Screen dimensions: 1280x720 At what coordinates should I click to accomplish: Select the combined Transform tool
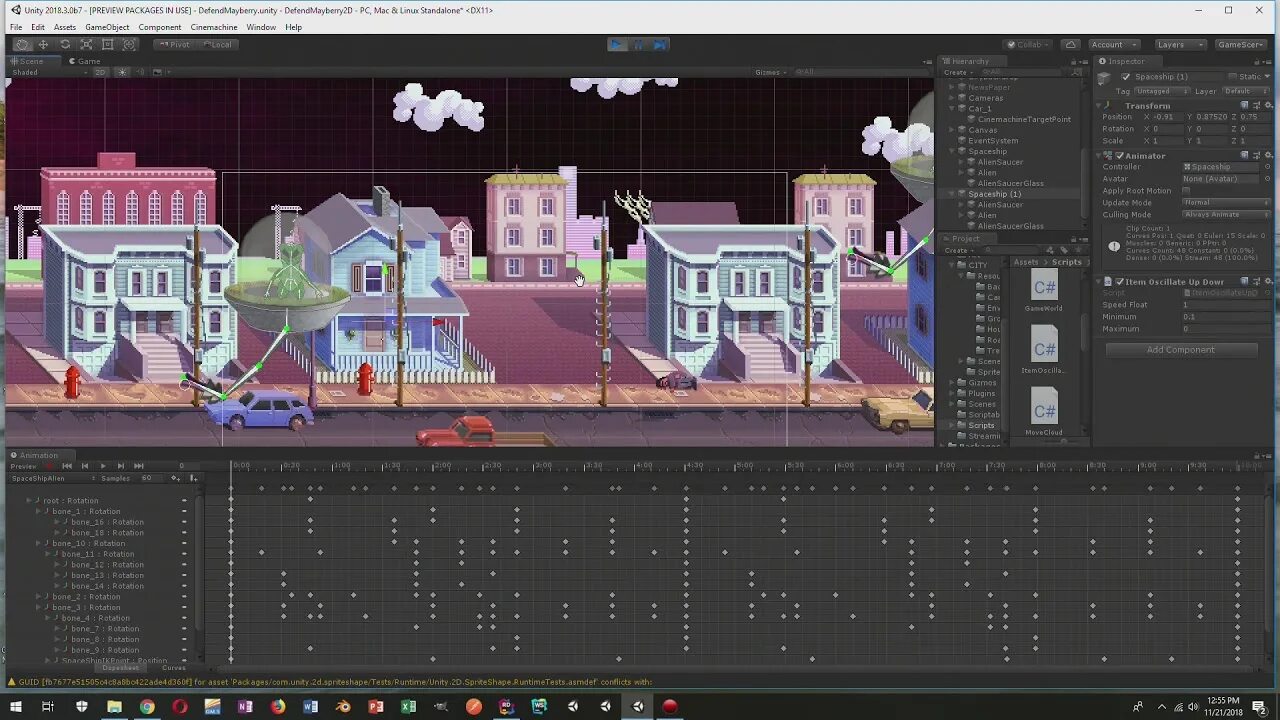coord(129,44)
